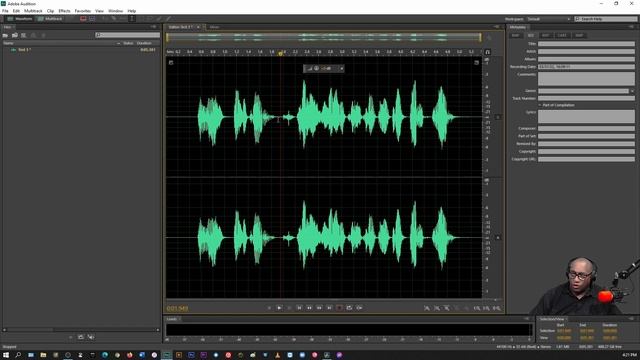Toggle Skip Selection button

[359, 308]
